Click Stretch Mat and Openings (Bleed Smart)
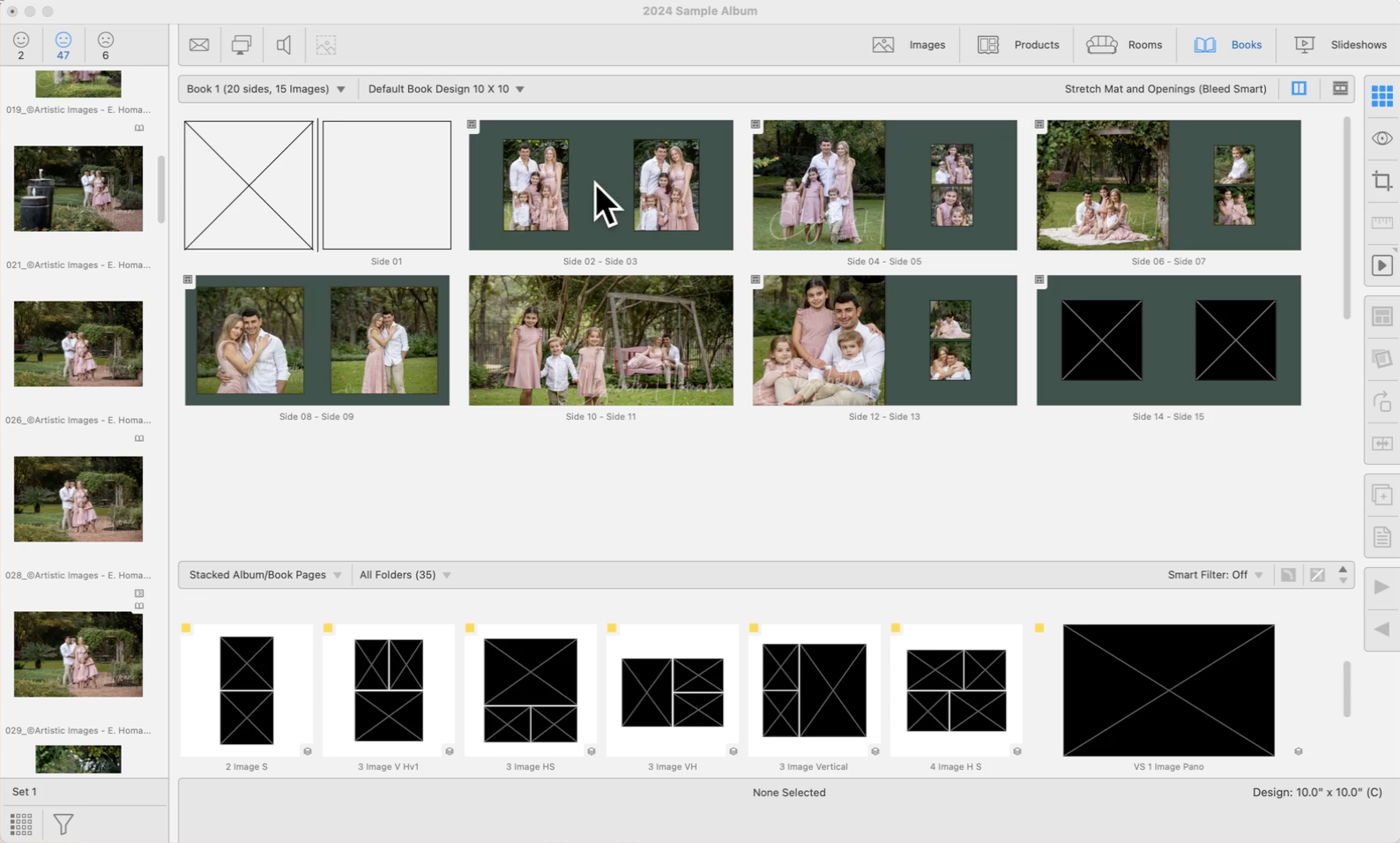The image size is (1400, 843). click(x=1165, y=89)
